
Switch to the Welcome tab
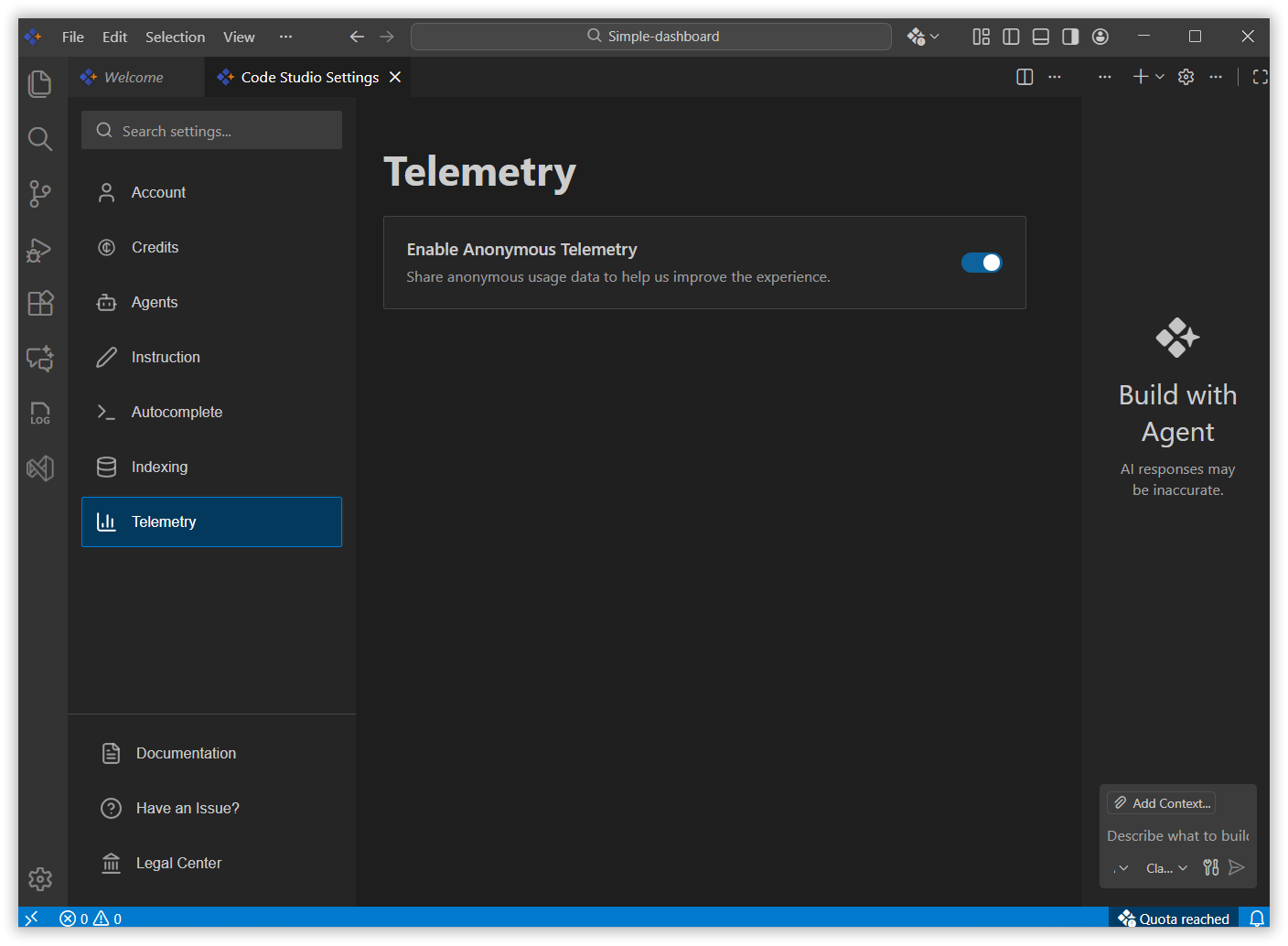click(134, 78)
